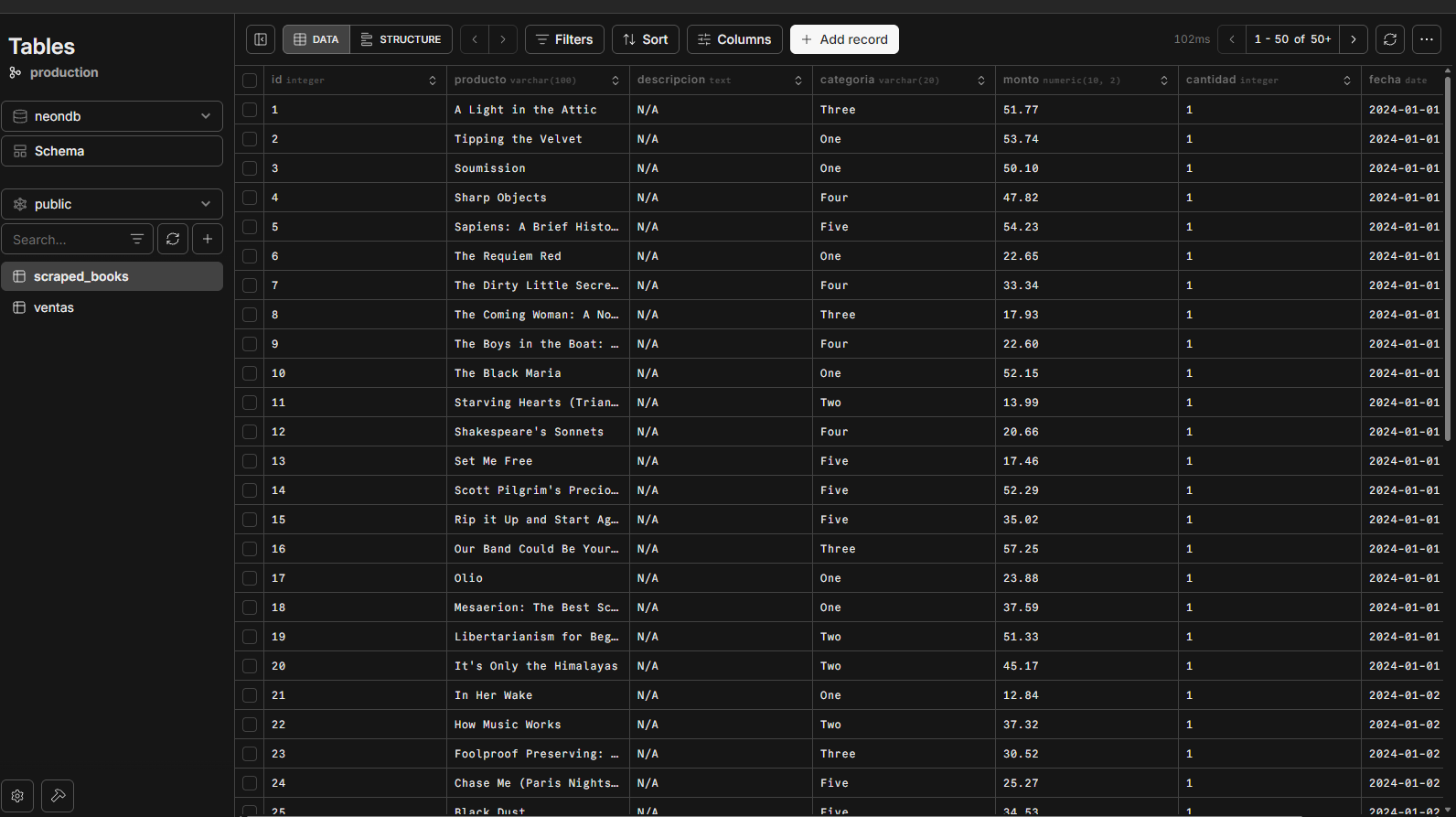Refresh the table data
The width and height of the screenshot is (1456, 817).
[1390, 39]
